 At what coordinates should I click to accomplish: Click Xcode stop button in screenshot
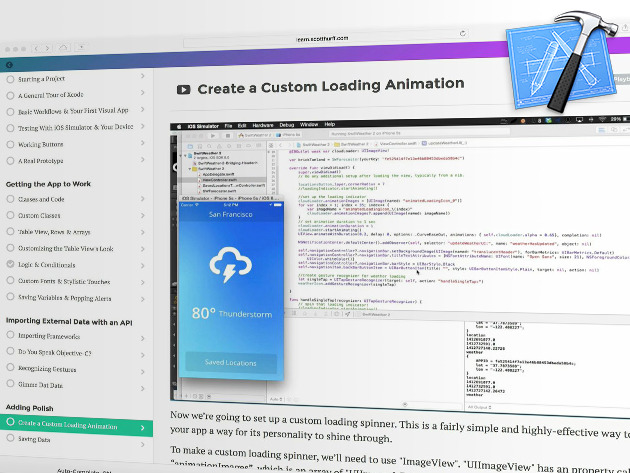(228, 136)
